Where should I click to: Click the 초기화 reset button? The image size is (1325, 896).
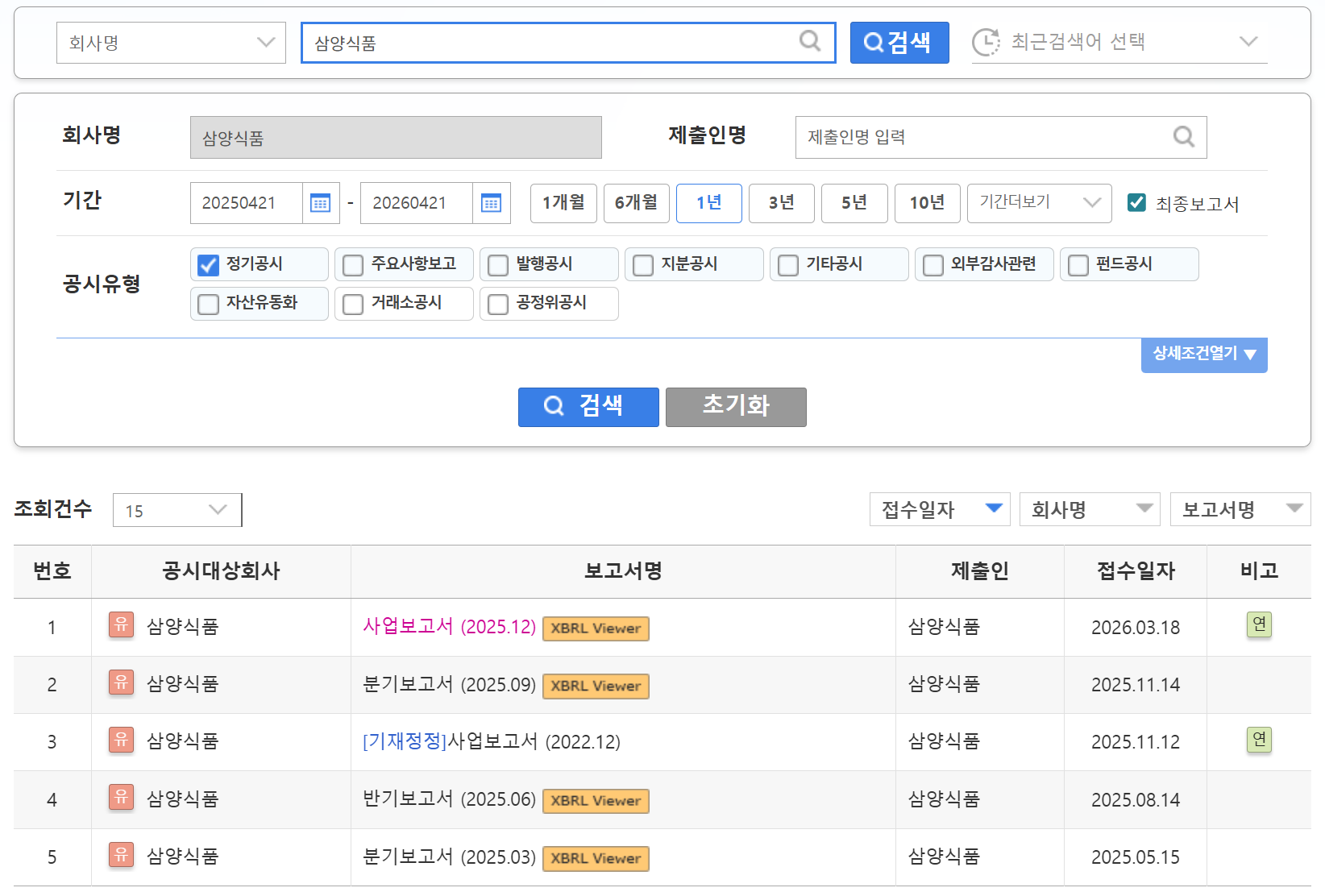736,407
